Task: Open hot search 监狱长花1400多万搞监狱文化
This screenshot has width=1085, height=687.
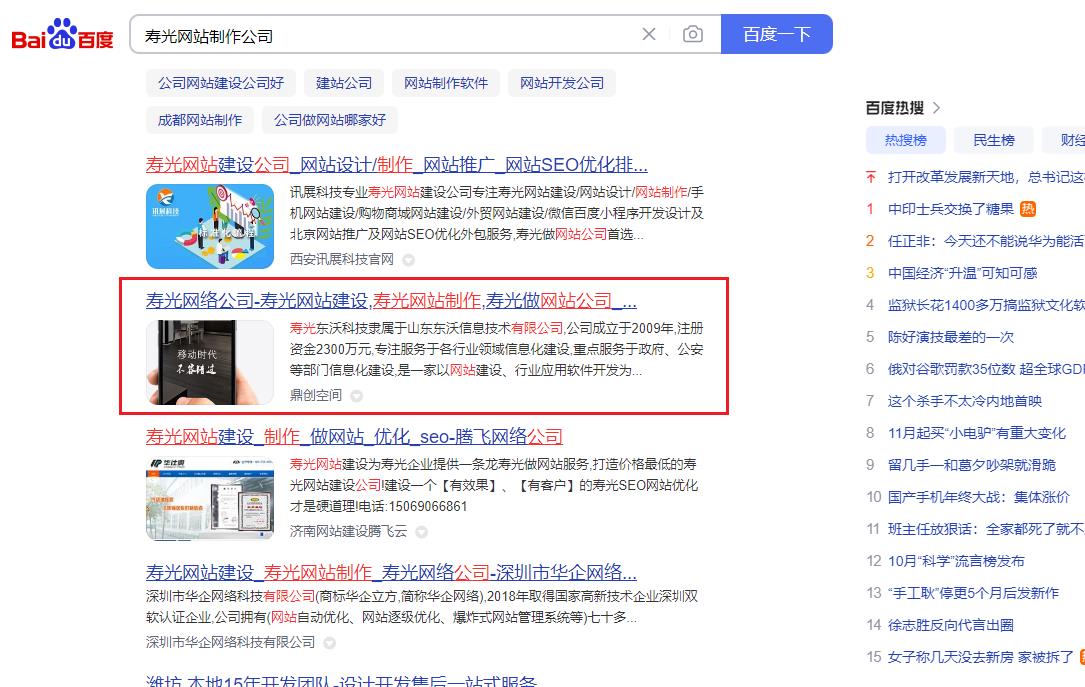Action: [x=986, y=304]
